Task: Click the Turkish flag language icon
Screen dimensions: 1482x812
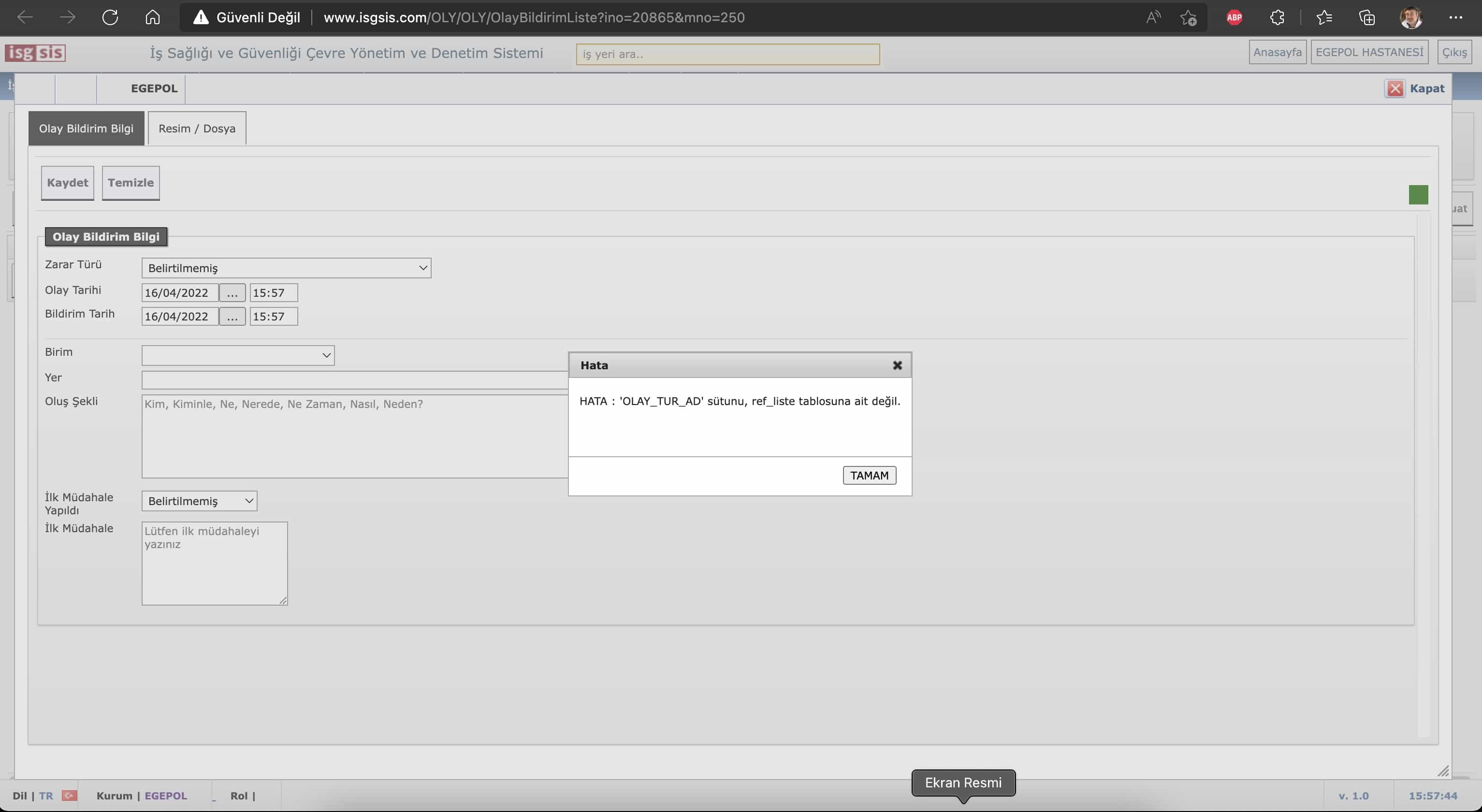Action: pos(70,795)
